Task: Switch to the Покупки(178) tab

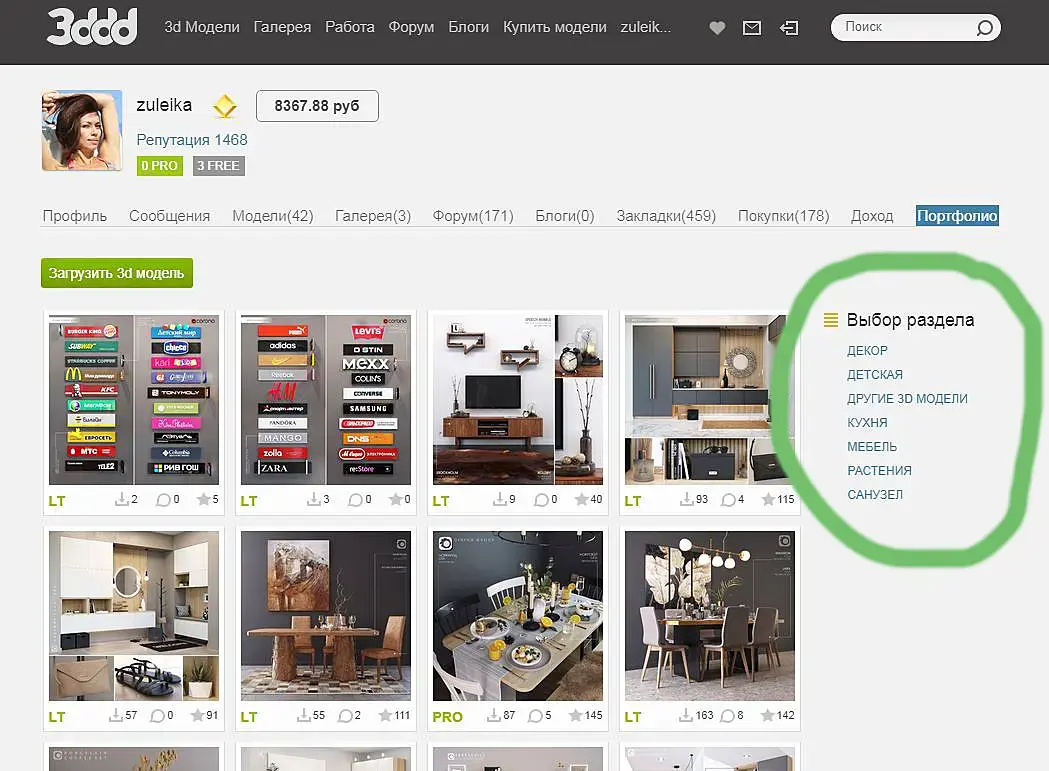Action: (783, 216)
